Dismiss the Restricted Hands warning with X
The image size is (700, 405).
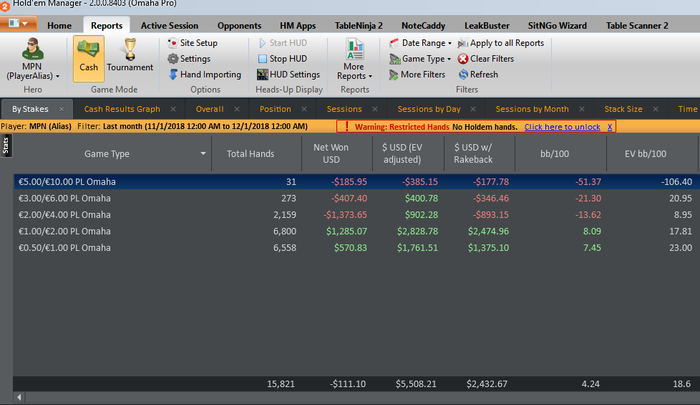click(x=610, y=127)
